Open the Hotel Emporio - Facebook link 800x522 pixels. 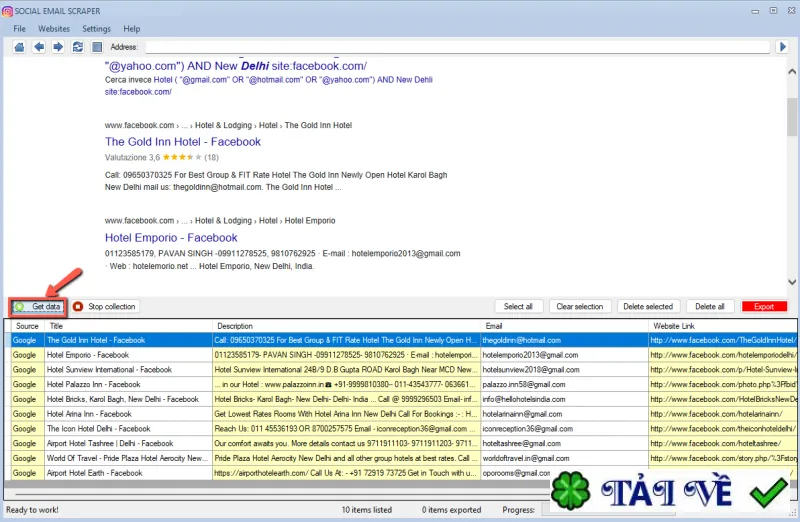pyautogui.click(x=171, y=238)
